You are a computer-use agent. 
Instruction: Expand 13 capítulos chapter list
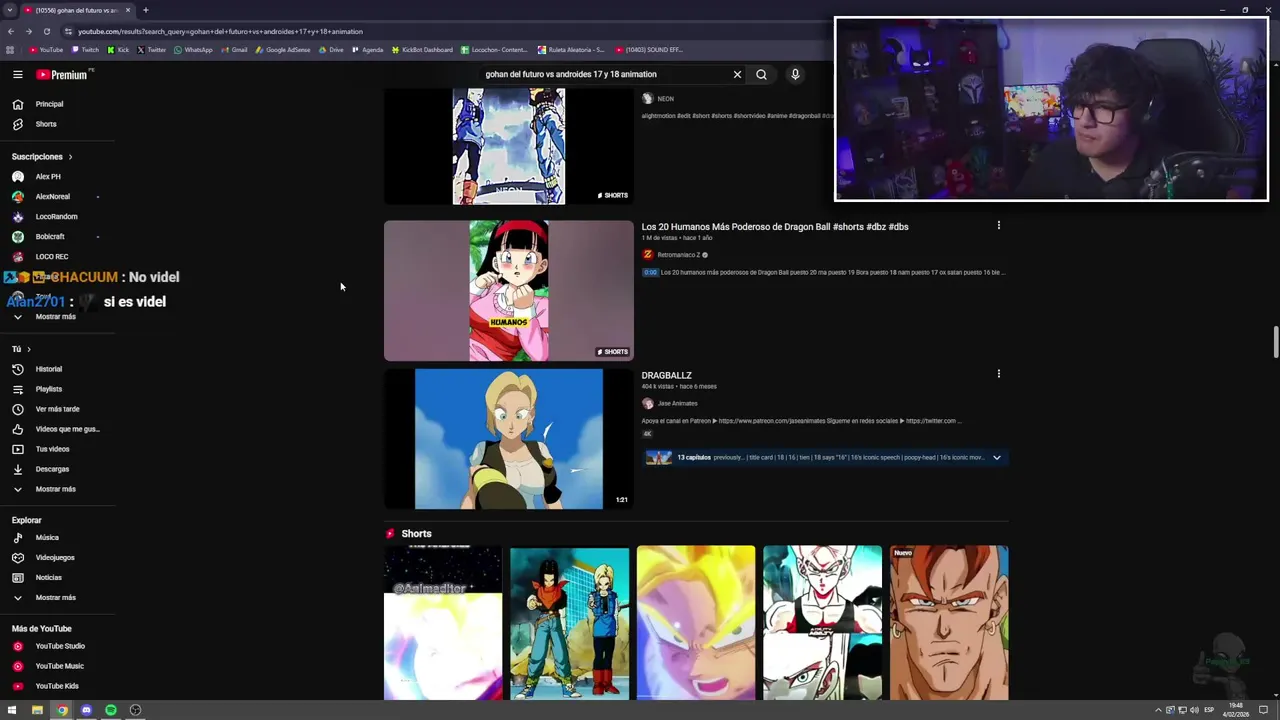[996, 457]
